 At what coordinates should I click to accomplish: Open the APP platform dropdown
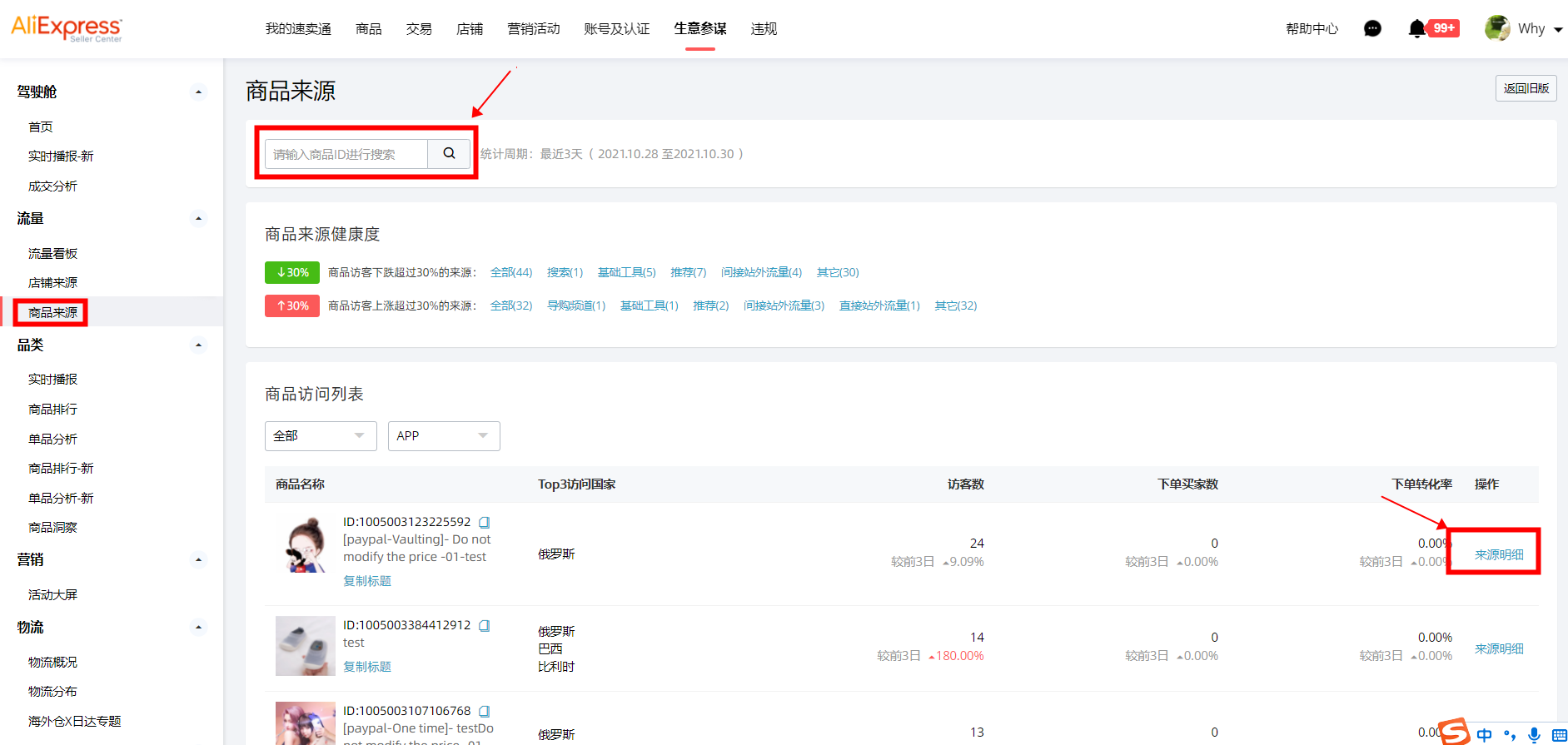443,436
